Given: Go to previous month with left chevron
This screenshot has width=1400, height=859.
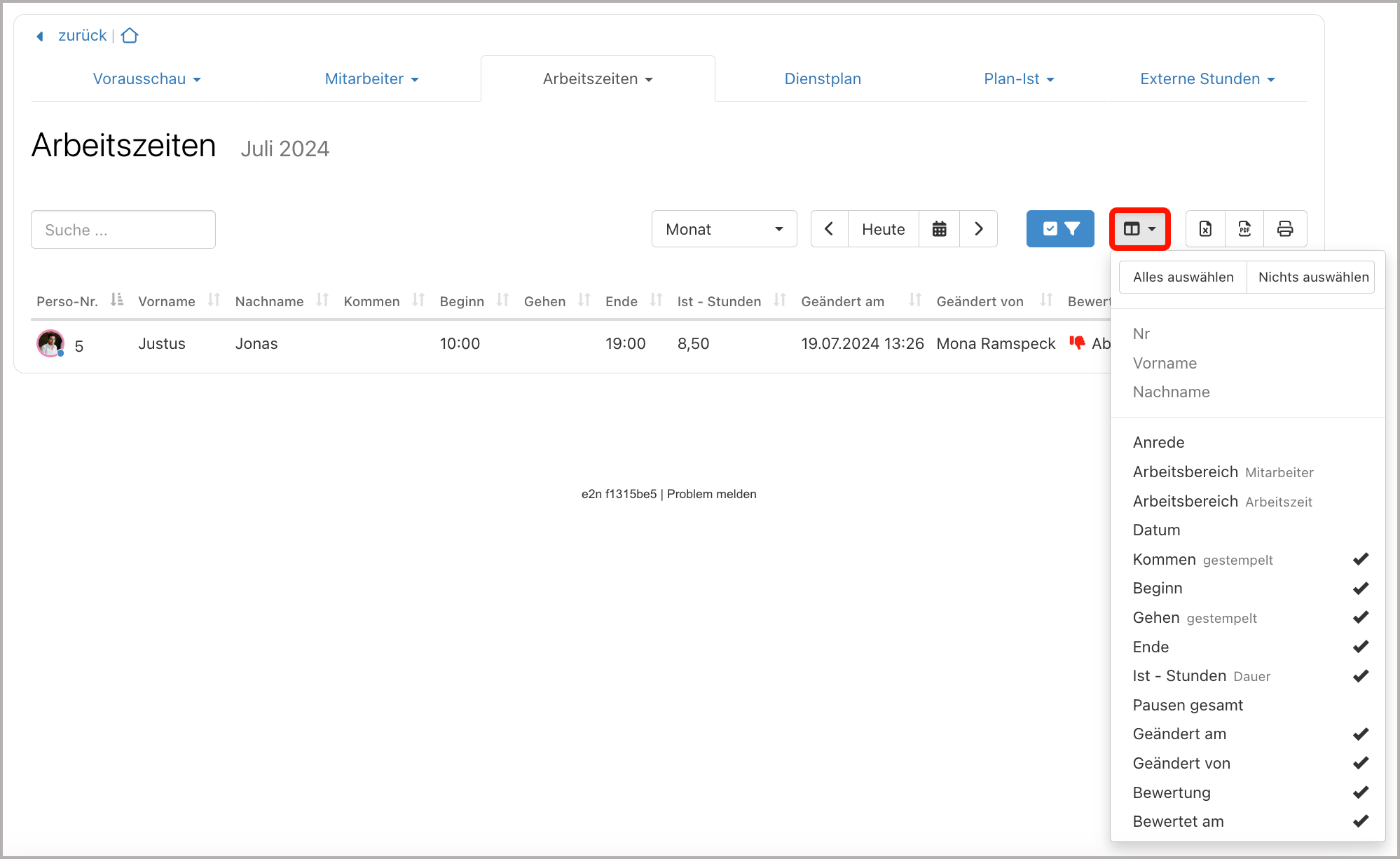Looking at the screenshot, I should [829, 229].
